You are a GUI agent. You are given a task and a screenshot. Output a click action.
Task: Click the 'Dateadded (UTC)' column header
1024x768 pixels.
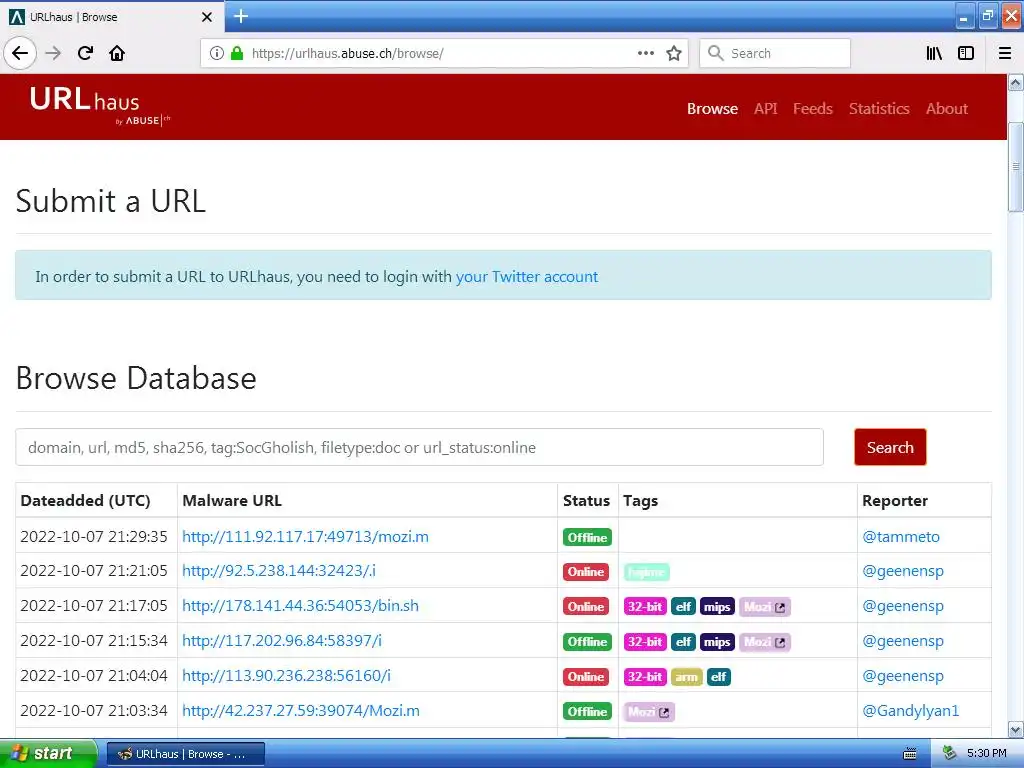(x=86, y=501)
